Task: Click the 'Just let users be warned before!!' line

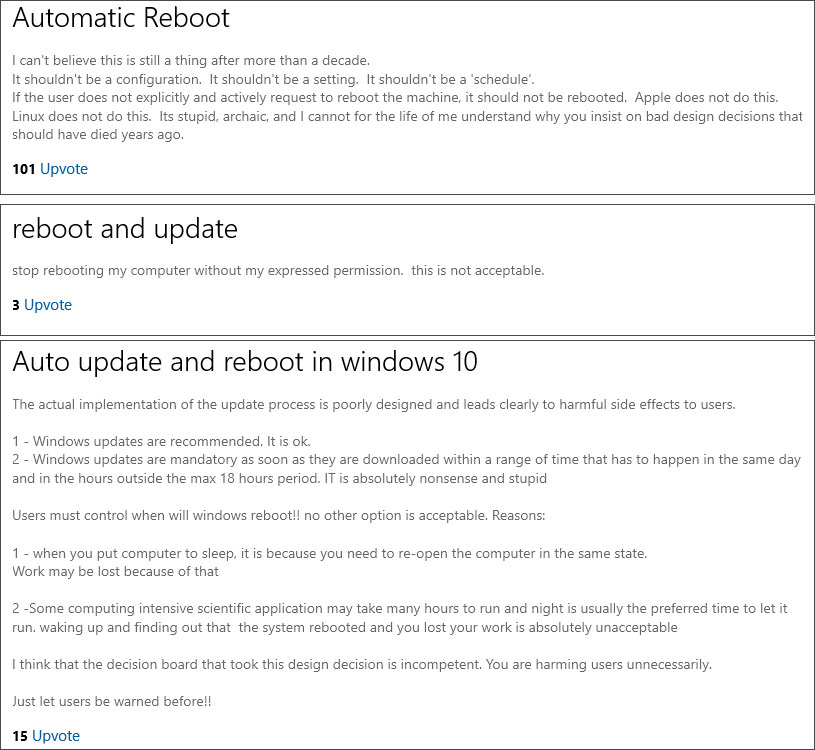Action: [x=110, y=701]
